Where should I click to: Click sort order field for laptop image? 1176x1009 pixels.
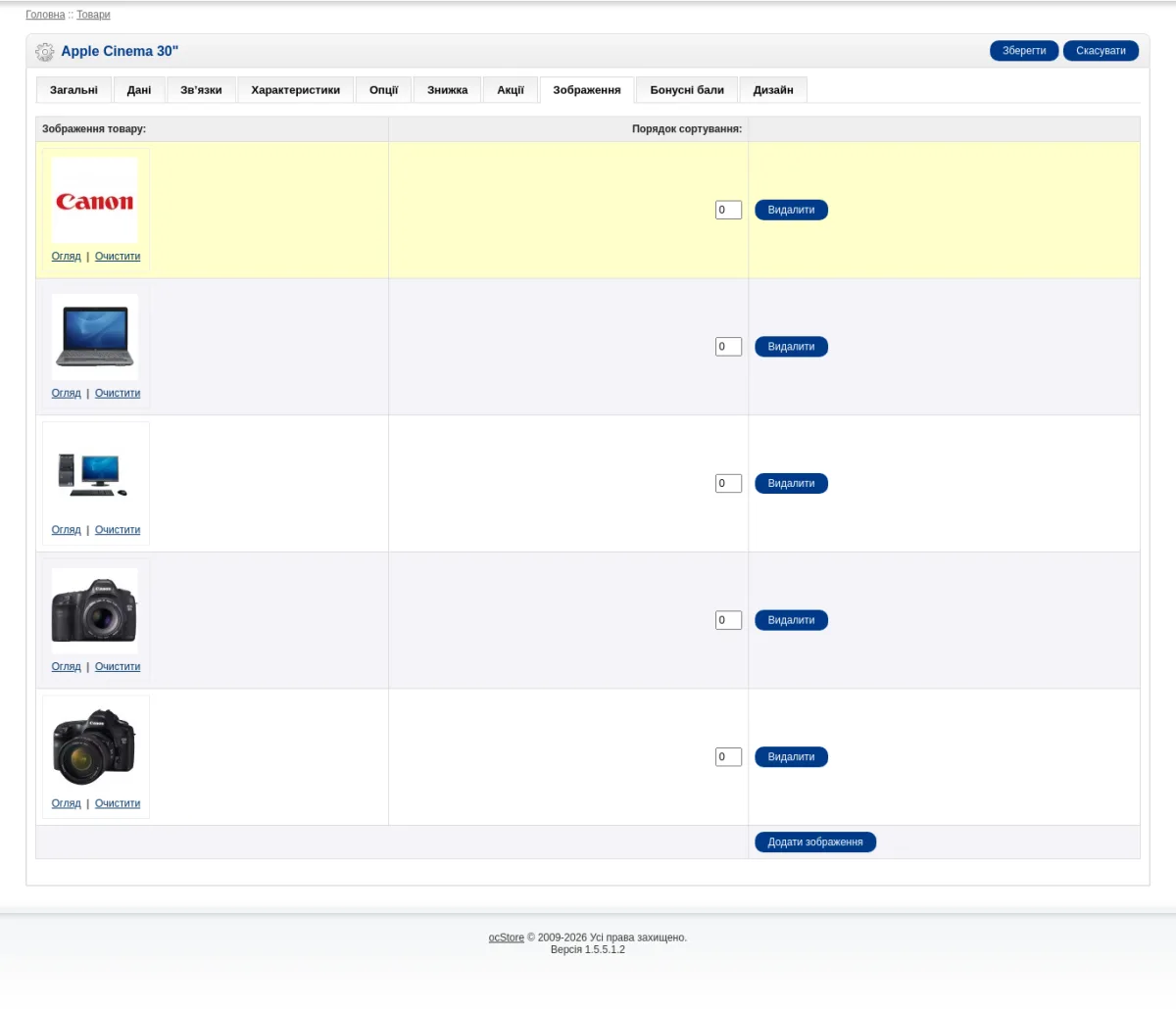point(728,347)
